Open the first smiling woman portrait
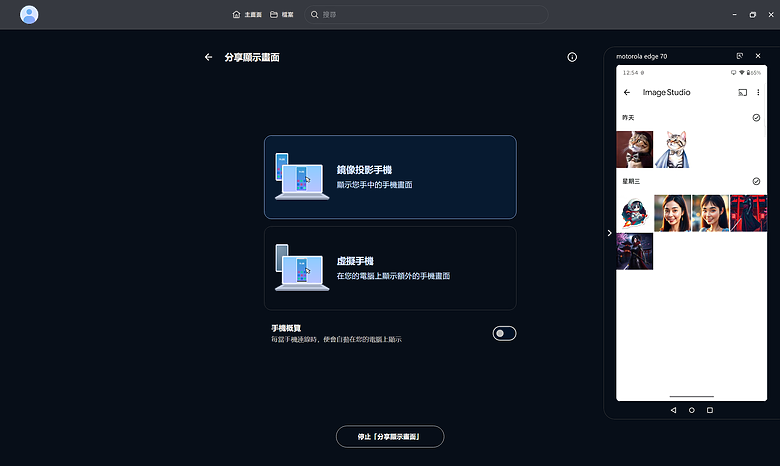Screen dimensions: 780x466 tap(673, 213)
